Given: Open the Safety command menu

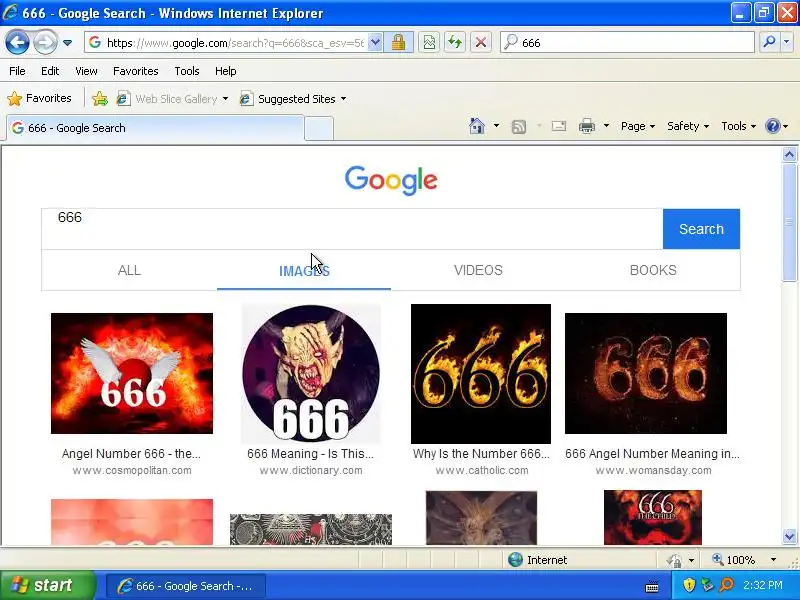Looking at the screenshot, I should coord(688,126).
